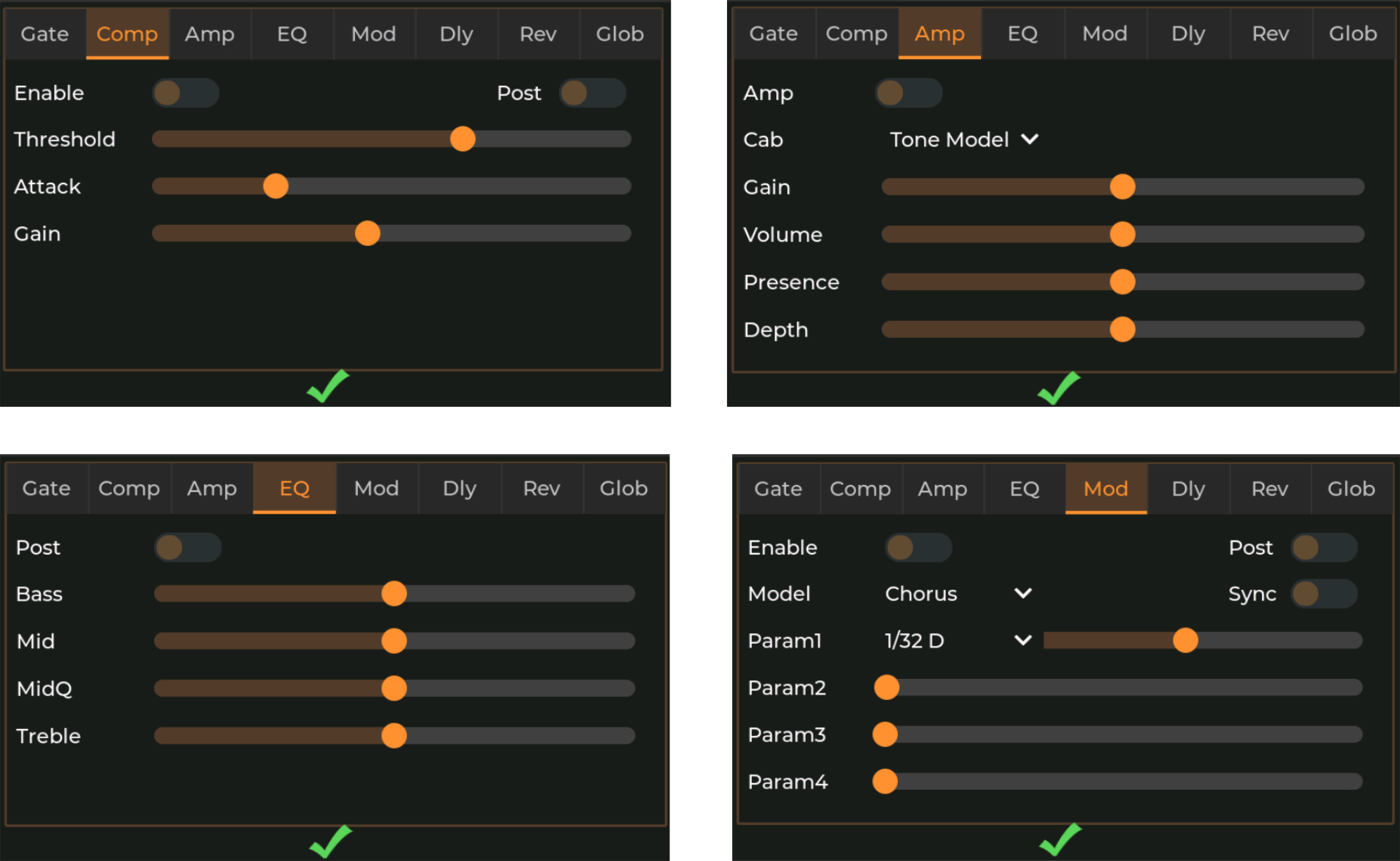Screen dimensions: 1400x861
Task: Open Mod tab in EQ panel
Action: pos(377,488)
